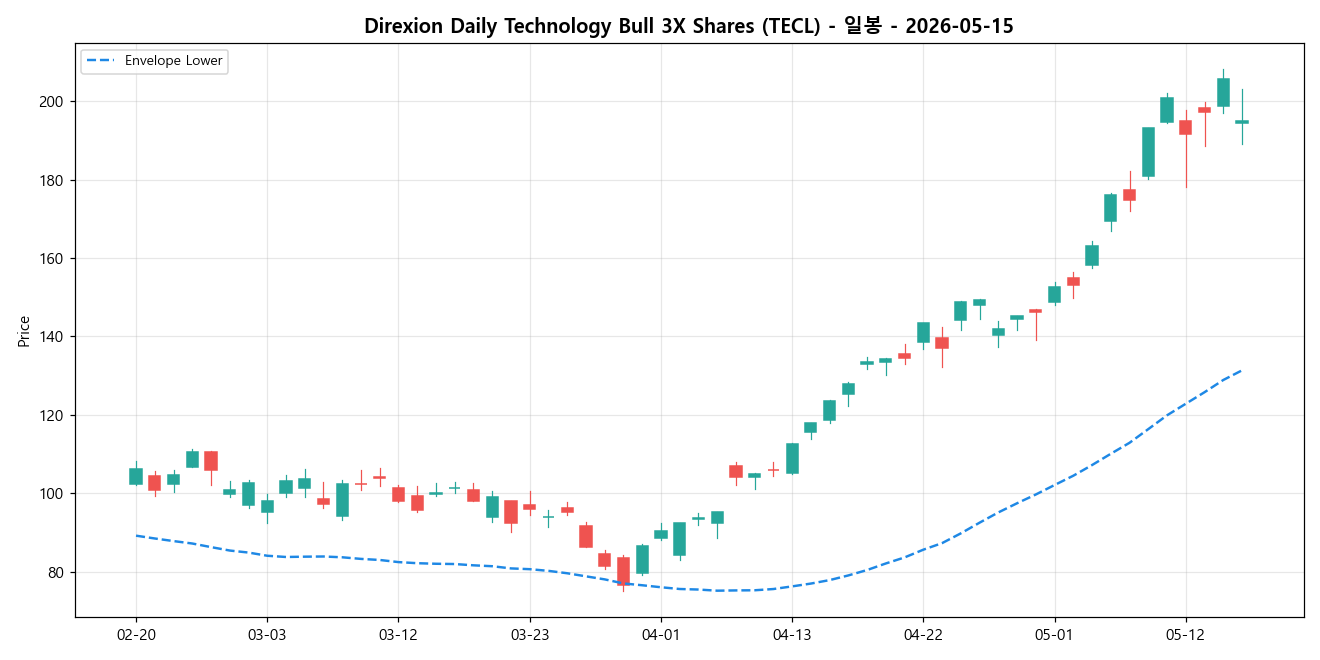The width and height of the screenshot is (1320, 660).
Task: Click the red candlestick at 05-12
Action: click(1185, 127)
